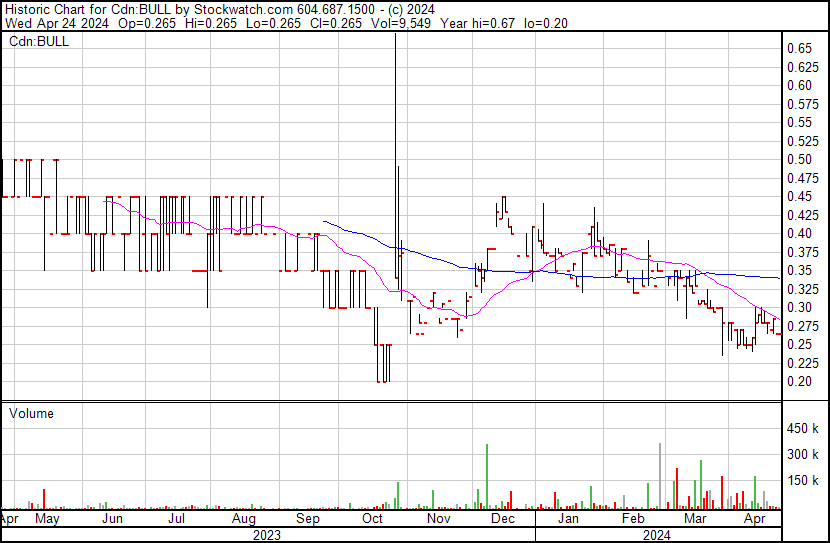Click the 'Apr' month label at right end
Image resolution: width=830 pixels, height=543 pixels.
pos(754,519)
